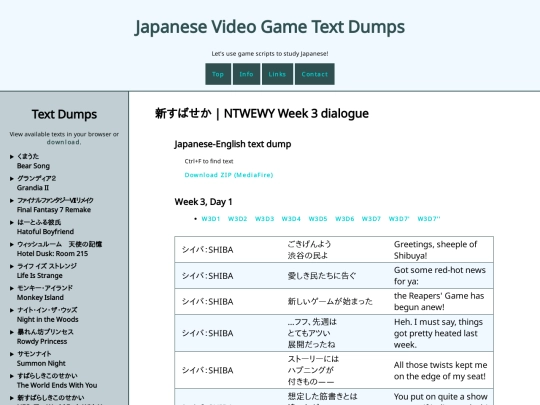This screenshot has height=405, width=540.
Task: Click the 'Ctrl+F to find text' hint
Action: point(209,161)
